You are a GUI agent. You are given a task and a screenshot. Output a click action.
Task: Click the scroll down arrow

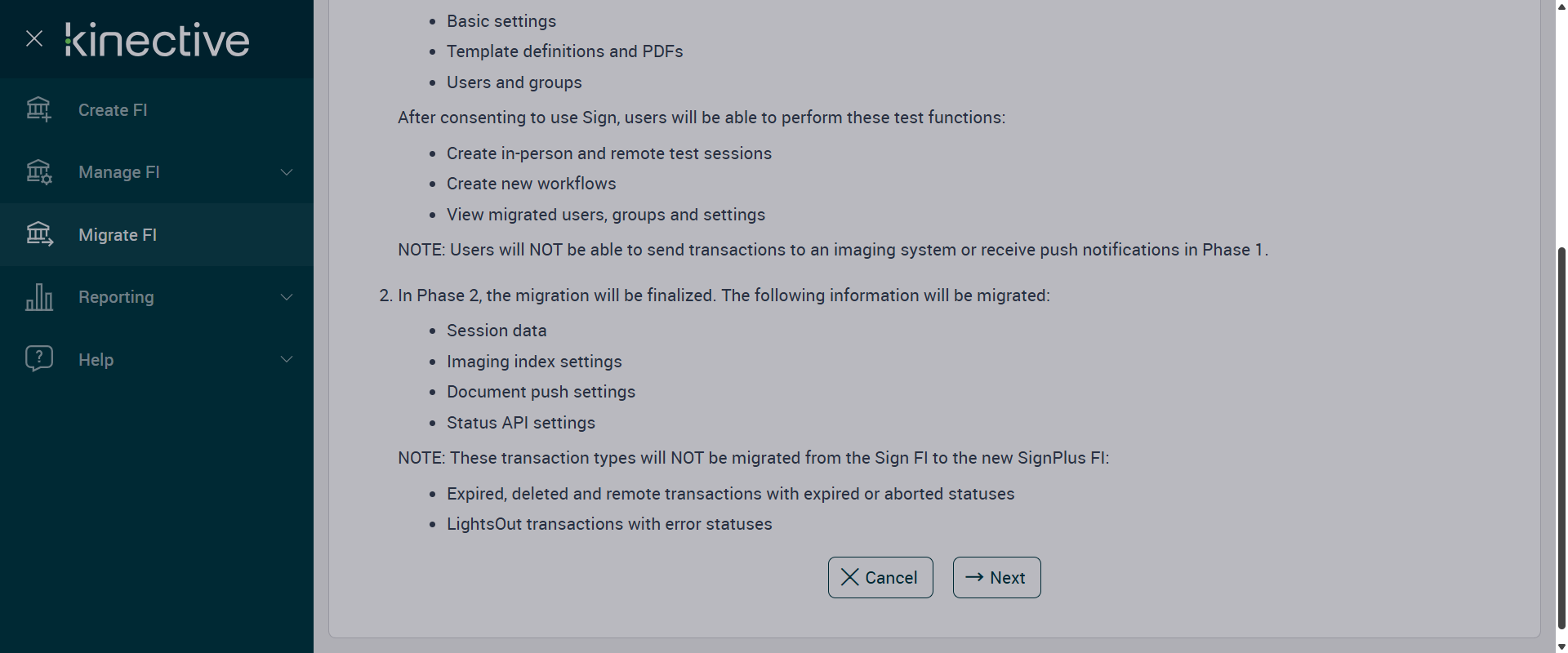tap(1561, 646)
